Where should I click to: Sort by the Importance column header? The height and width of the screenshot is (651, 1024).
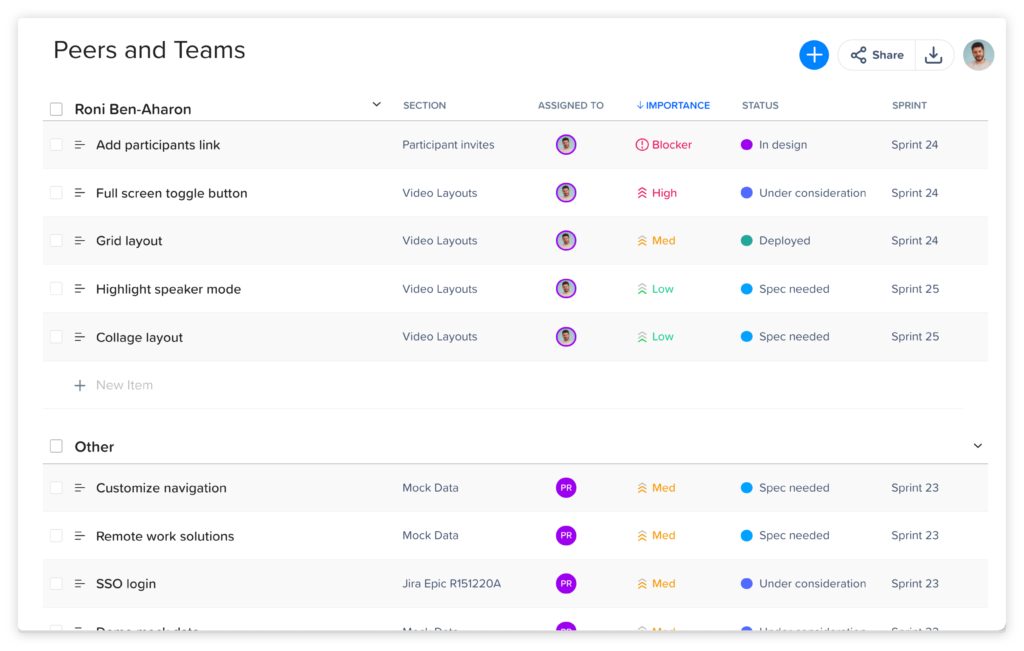673,105
